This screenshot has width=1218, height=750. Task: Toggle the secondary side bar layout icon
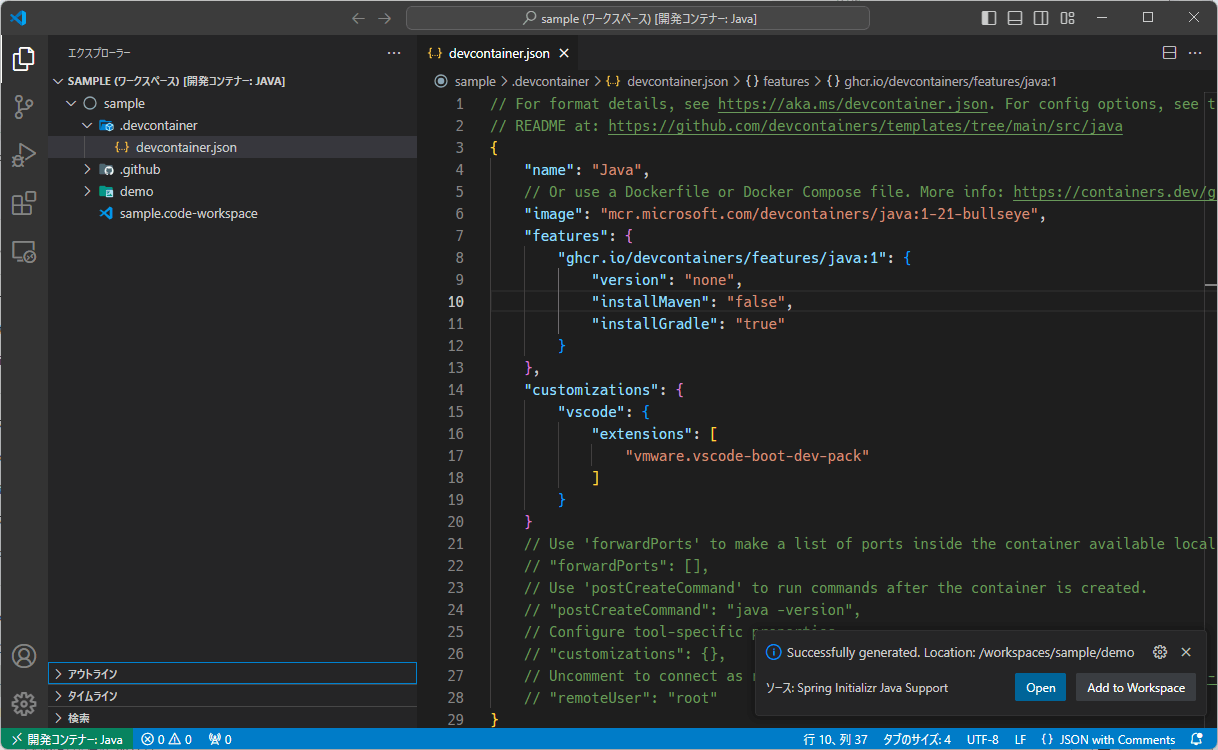point(1041,18)
